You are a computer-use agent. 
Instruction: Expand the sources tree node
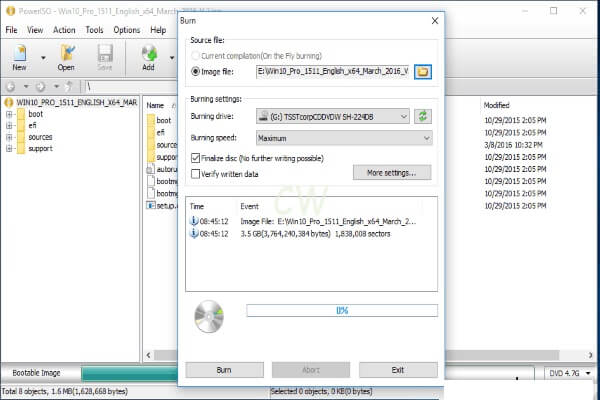coord(9,137)
